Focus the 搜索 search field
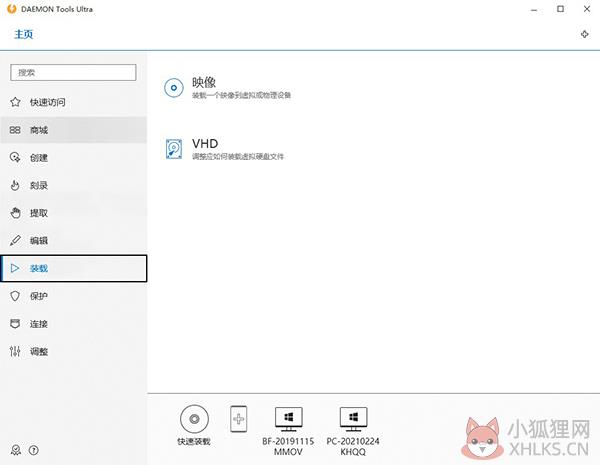Screen dimensions: 600x465 point(73,72)
